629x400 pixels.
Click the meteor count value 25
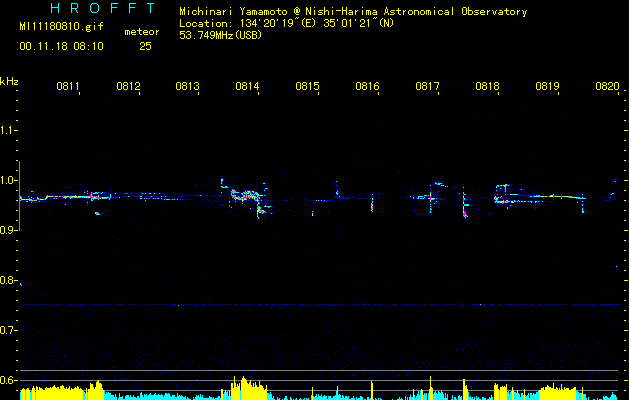tap(145, 46)
